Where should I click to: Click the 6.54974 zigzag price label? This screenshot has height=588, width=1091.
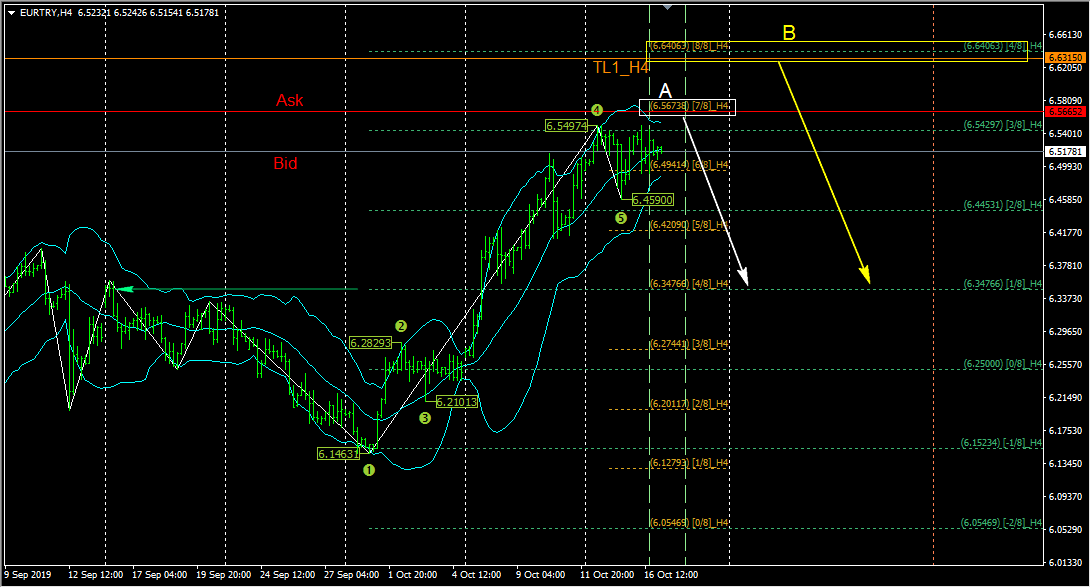[566, 126]
